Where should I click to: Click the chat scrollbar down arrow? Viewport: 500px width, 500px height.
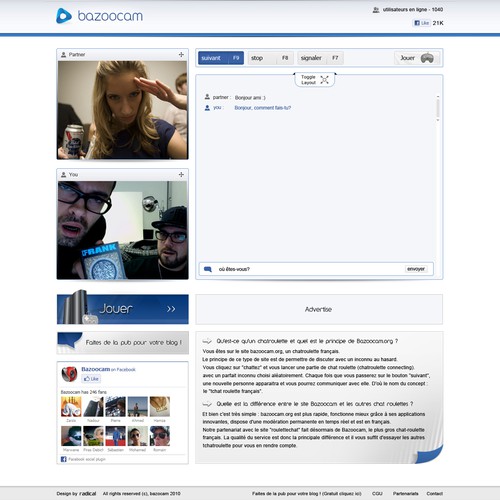tap(438, 120)
